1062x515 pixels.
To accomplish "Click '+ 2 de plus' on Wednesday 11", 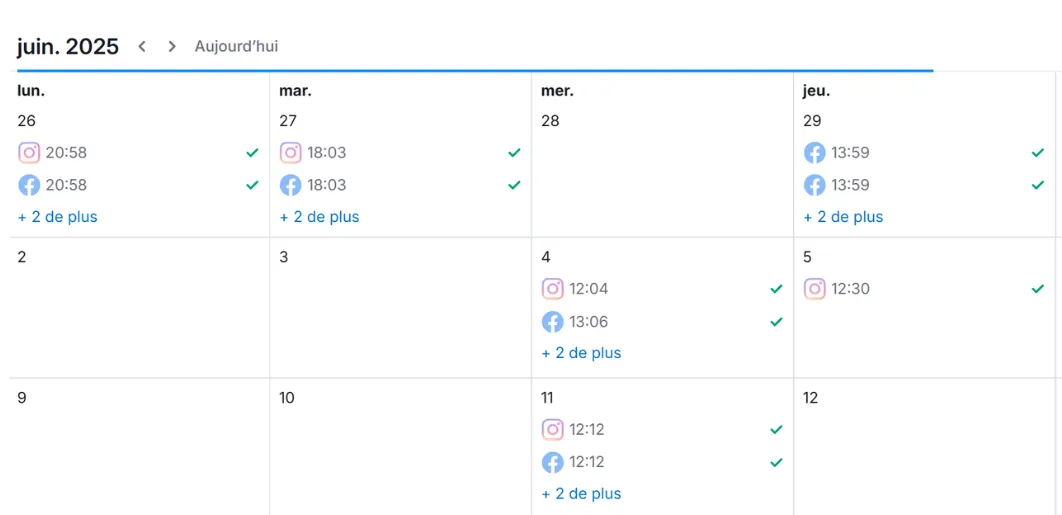I will [581, 493].
